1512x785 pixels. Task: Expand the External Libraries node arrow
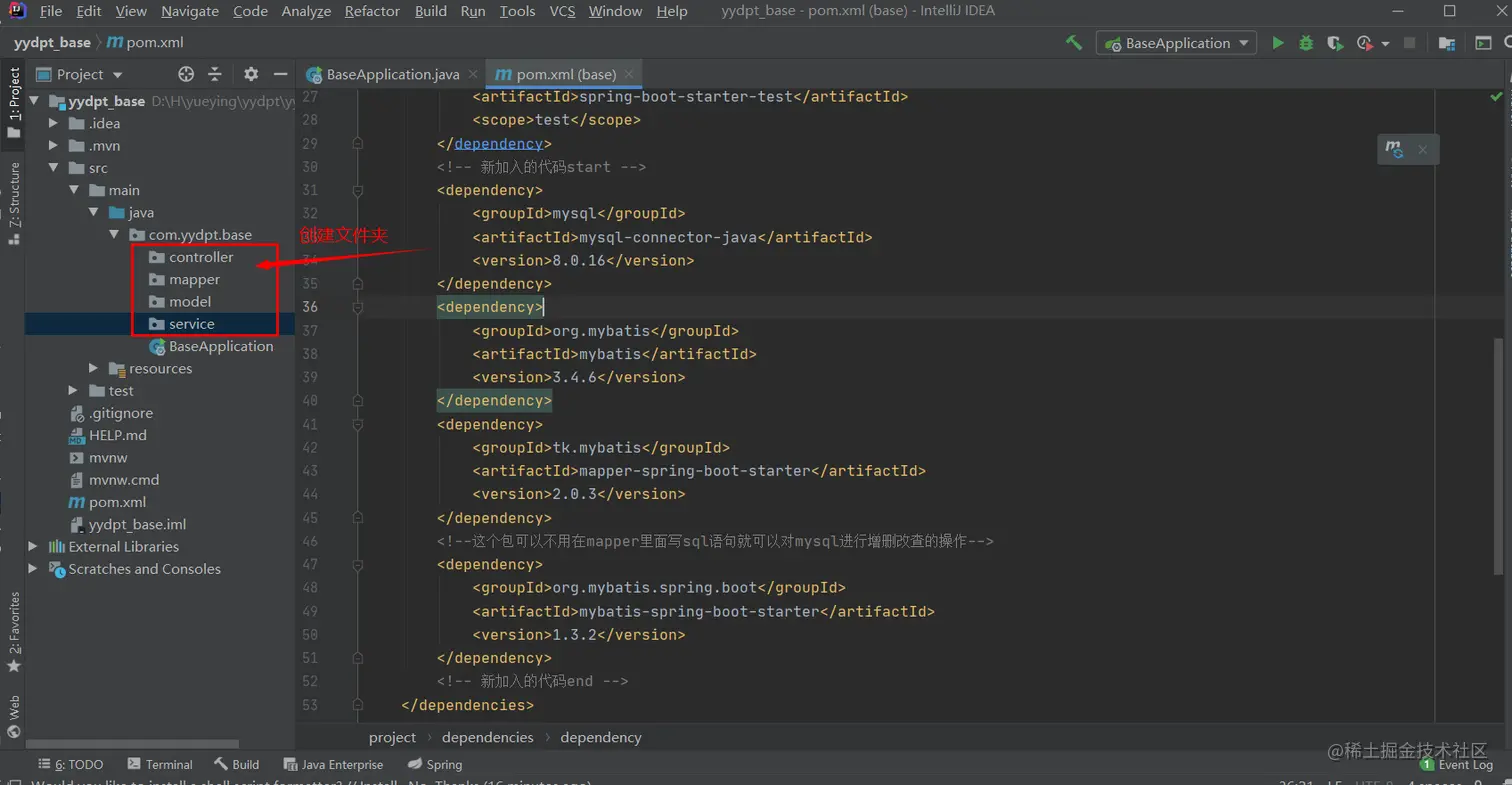[34, 547]
